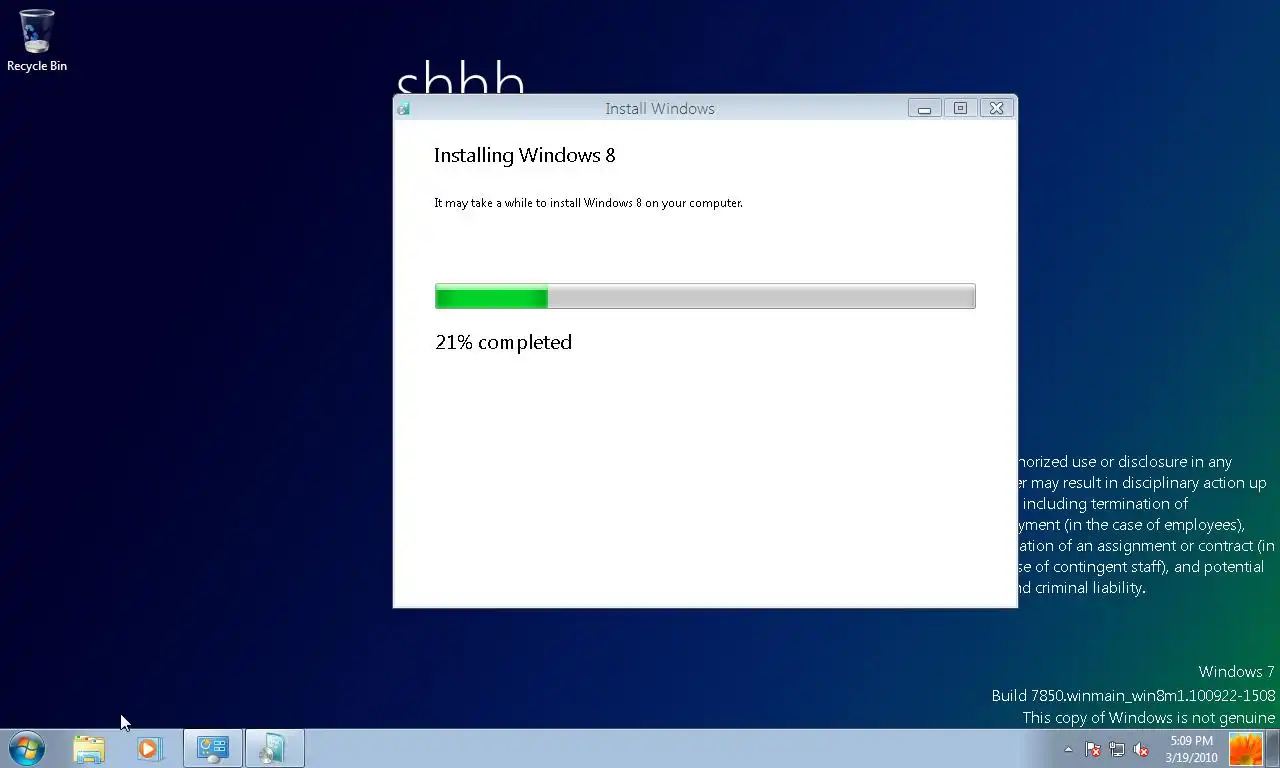The height and width of the screenshot is (768, 1280).
Task: Show hidden system tray icons
Action: (x=1068, y=749)
